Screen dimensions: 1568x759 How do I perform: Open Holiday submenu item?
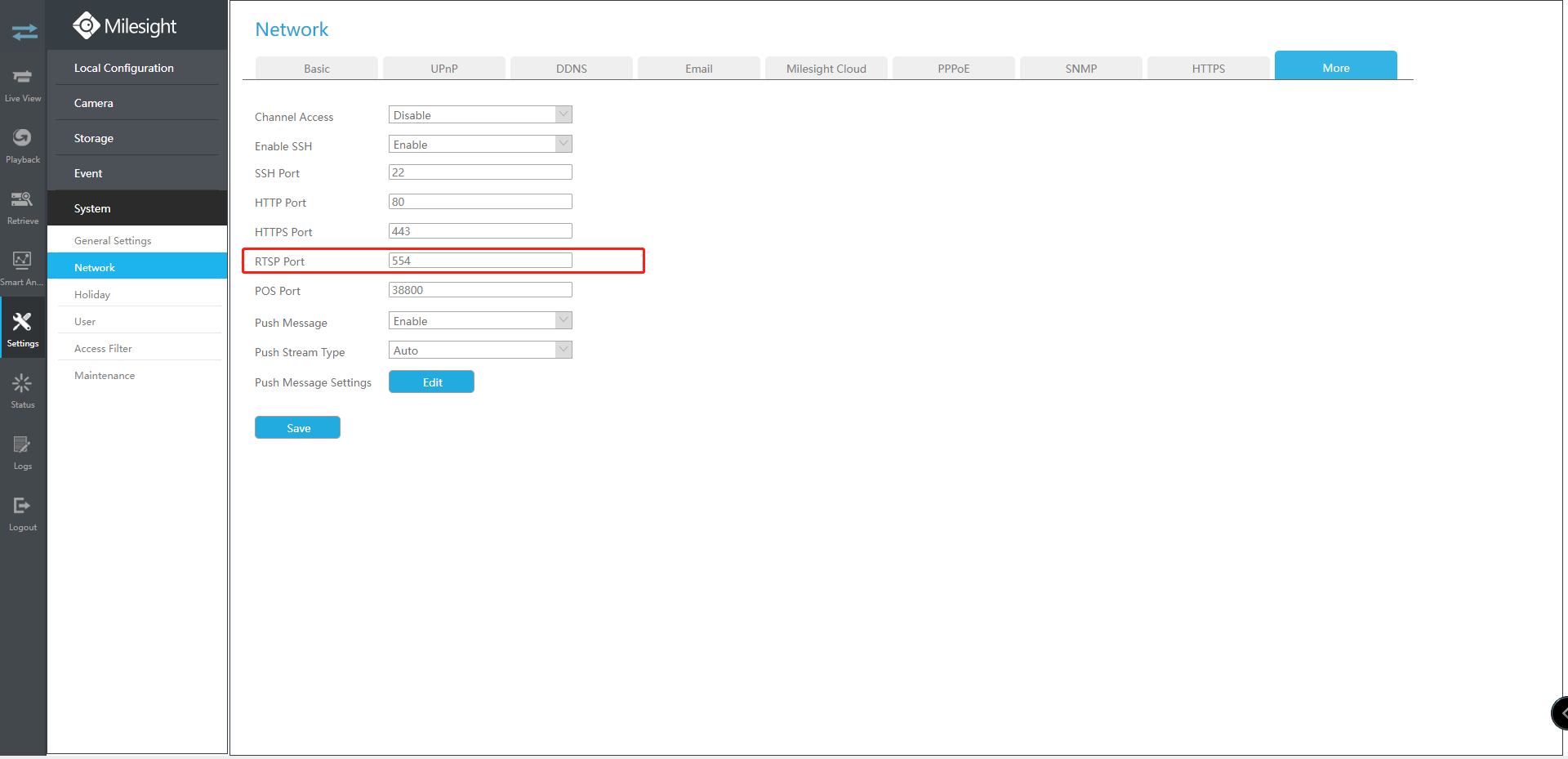[x=137, y=294]
